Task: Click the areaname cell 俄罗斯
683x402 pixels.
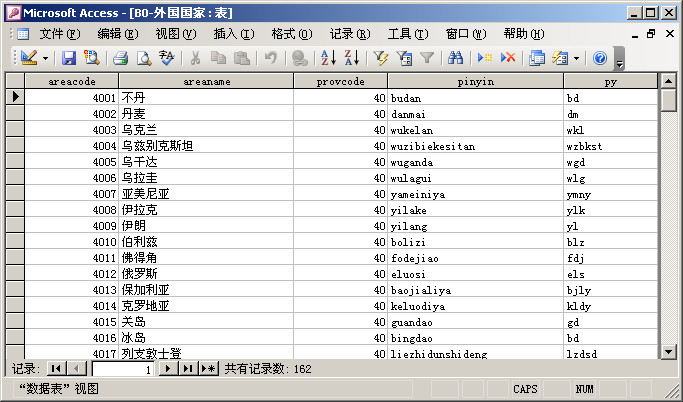Action: (206, 274)
